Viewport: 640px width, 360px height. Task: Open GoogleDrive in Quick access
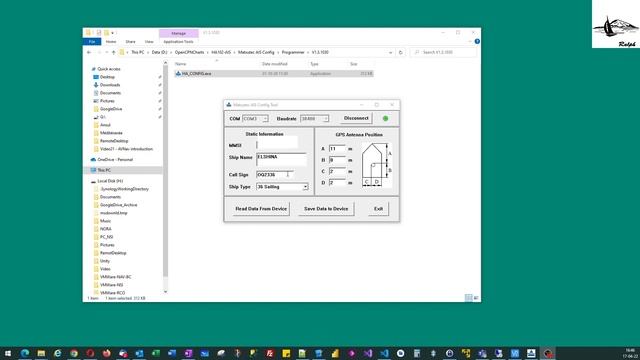point(111,109)
